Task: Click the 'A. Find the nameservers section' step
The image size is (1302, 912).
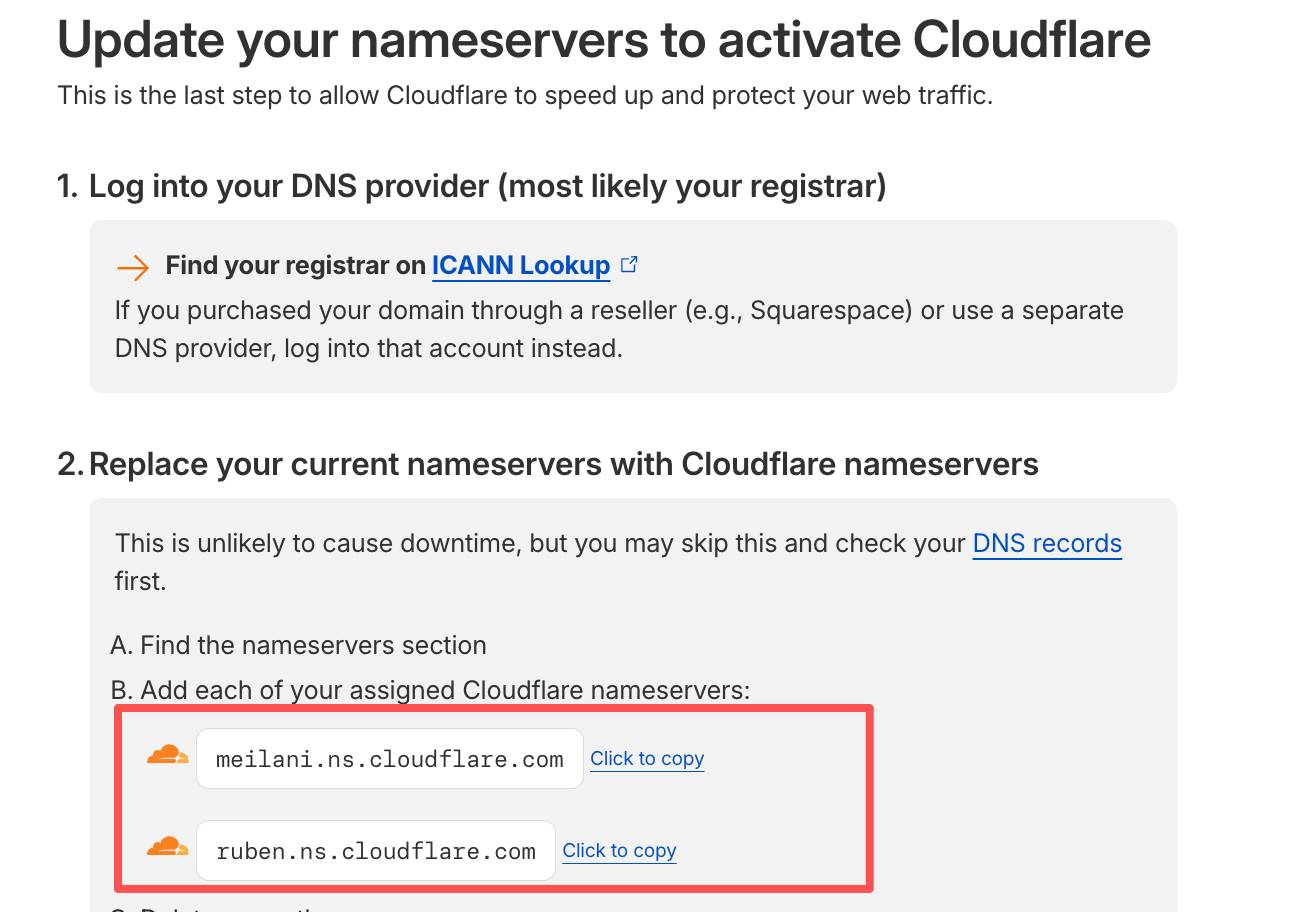Action: tap(298, 645)
